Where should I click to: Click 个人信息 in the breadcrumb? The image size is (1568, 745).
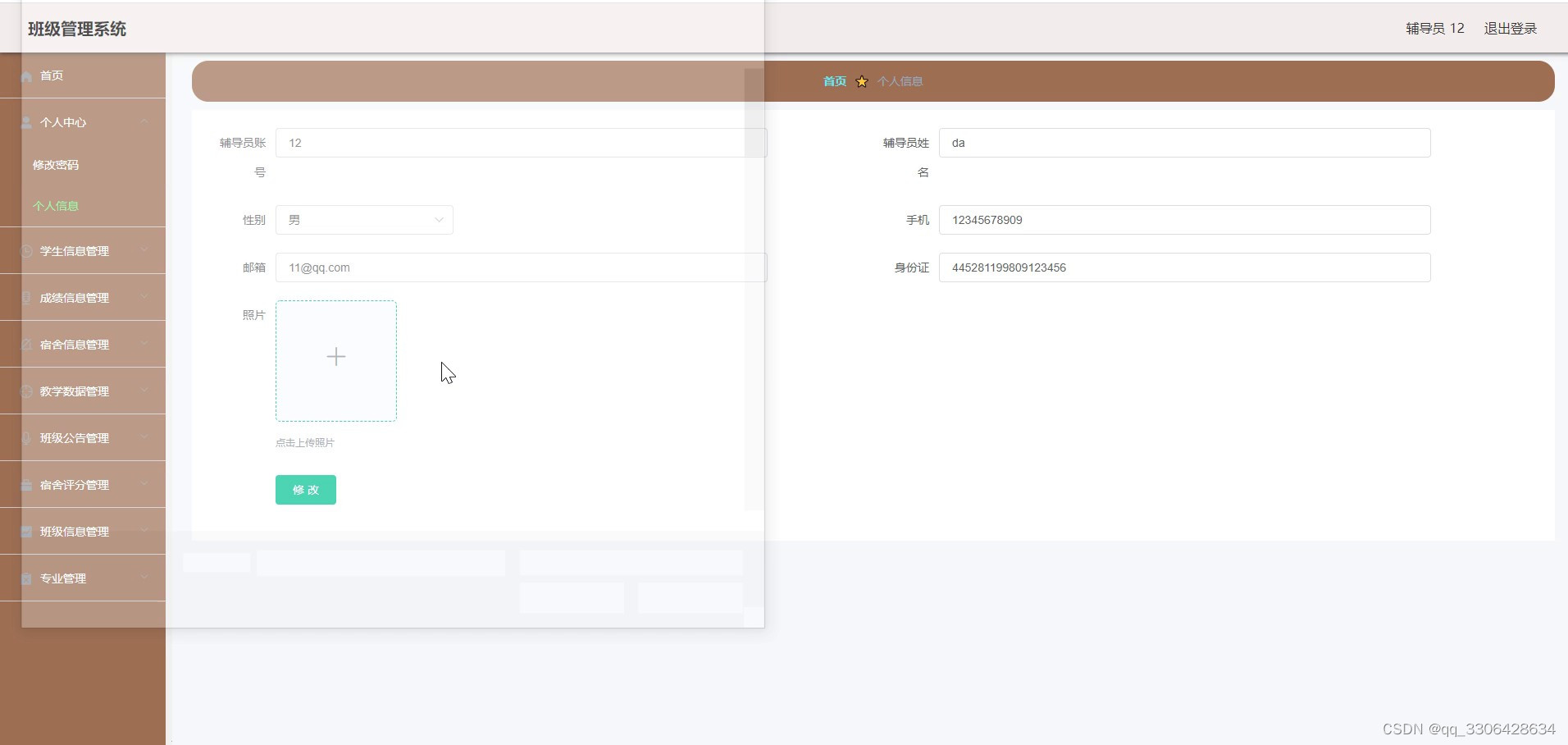tap(900, 81)
